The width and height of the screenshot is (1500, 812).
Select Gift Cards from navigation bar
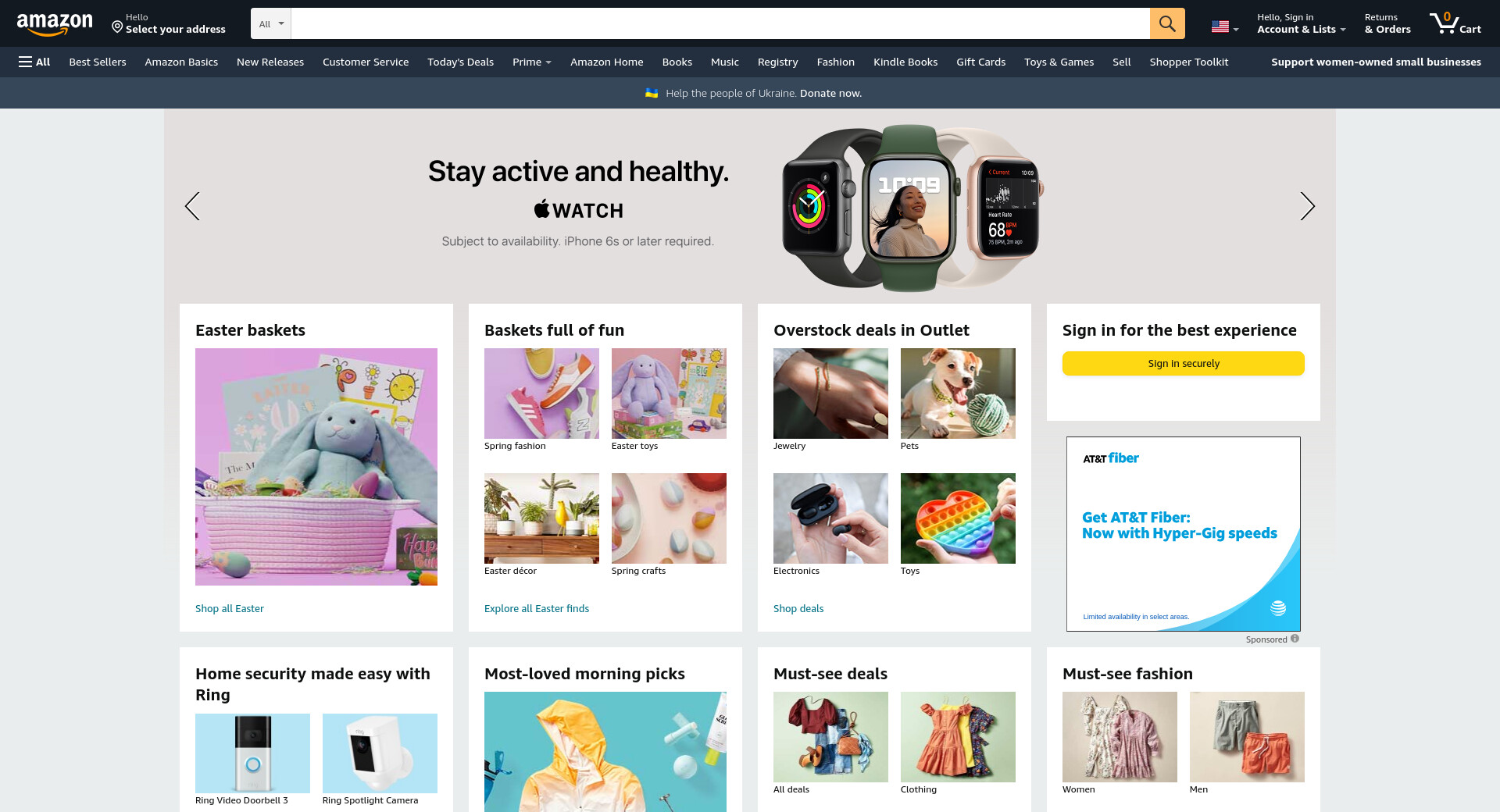click(980, 62)
